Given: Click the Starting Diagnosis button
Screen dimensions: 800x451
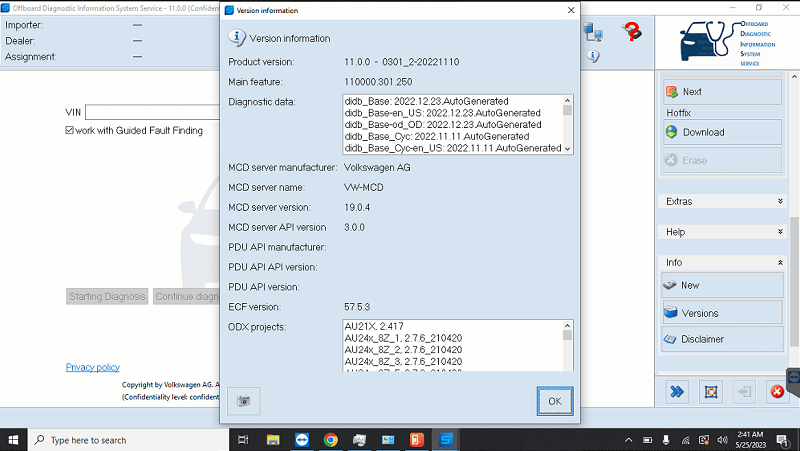Looking at the screenshot, I should coord(107,296).
